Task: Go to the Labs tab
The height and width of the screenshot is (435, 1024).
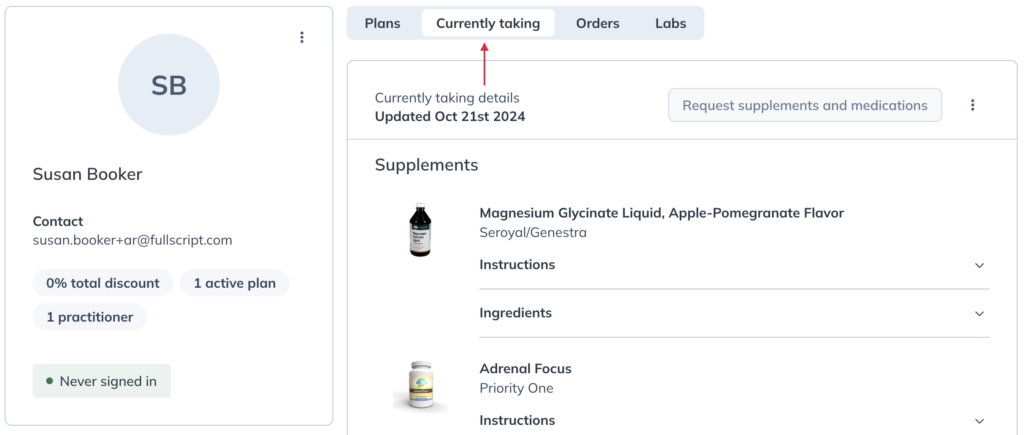Action: click(671, 24)
